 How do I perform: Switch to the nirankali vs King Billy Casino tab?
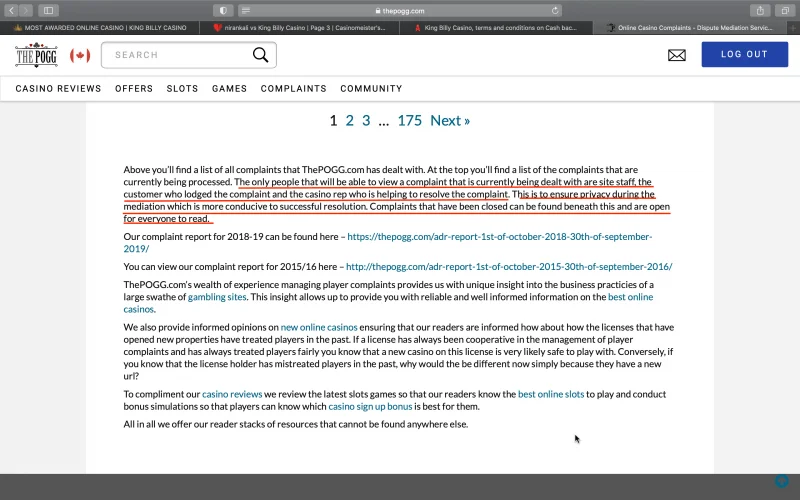pyautogui.click(x=299, y=28)
